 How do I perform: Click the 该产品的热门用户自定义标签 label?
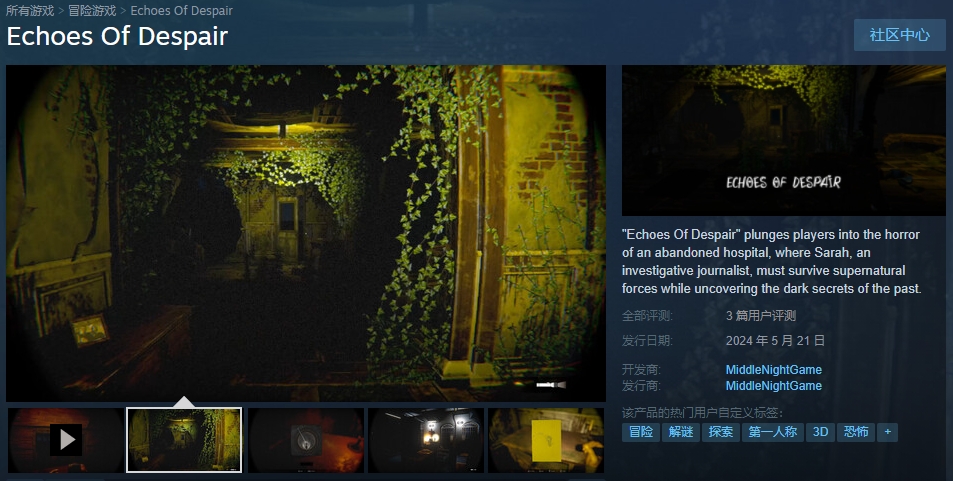703,413
